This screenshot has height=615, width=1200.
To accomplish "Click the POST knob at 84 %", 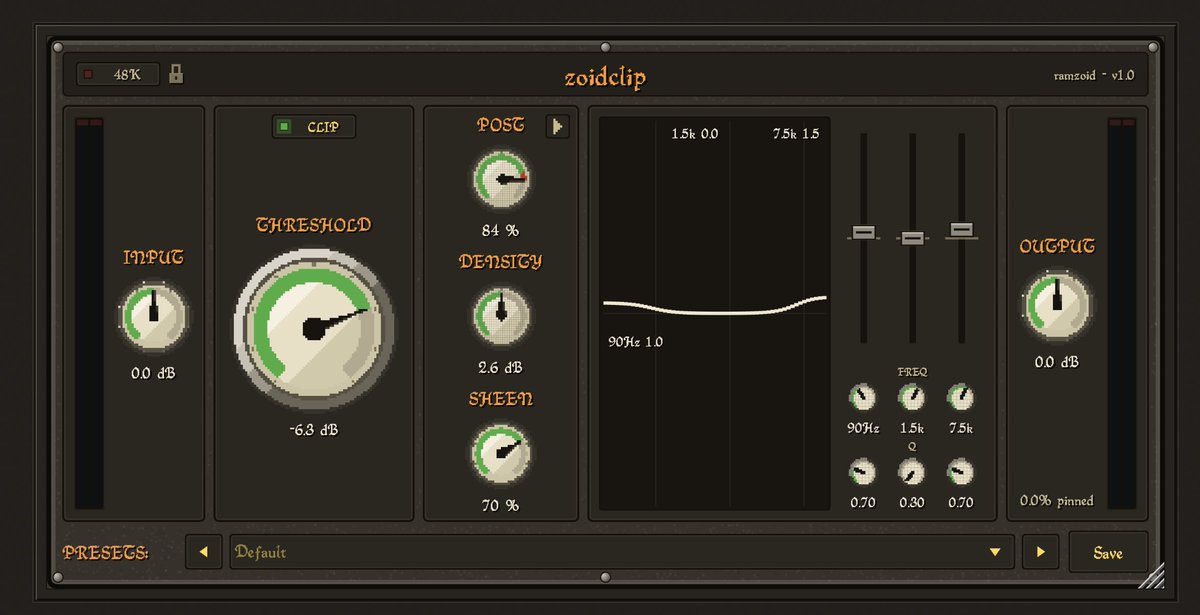I will tap(501, 178).
